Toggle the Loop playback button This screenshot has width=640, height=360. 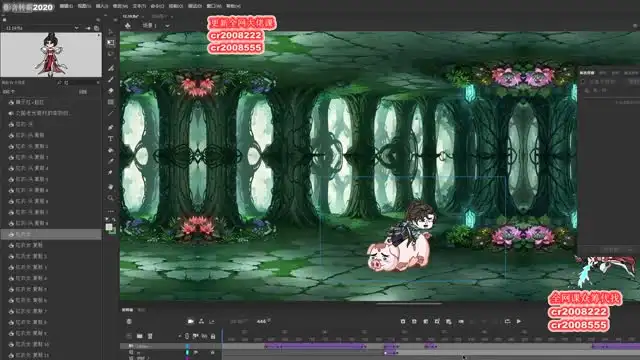tap(507, 322)
